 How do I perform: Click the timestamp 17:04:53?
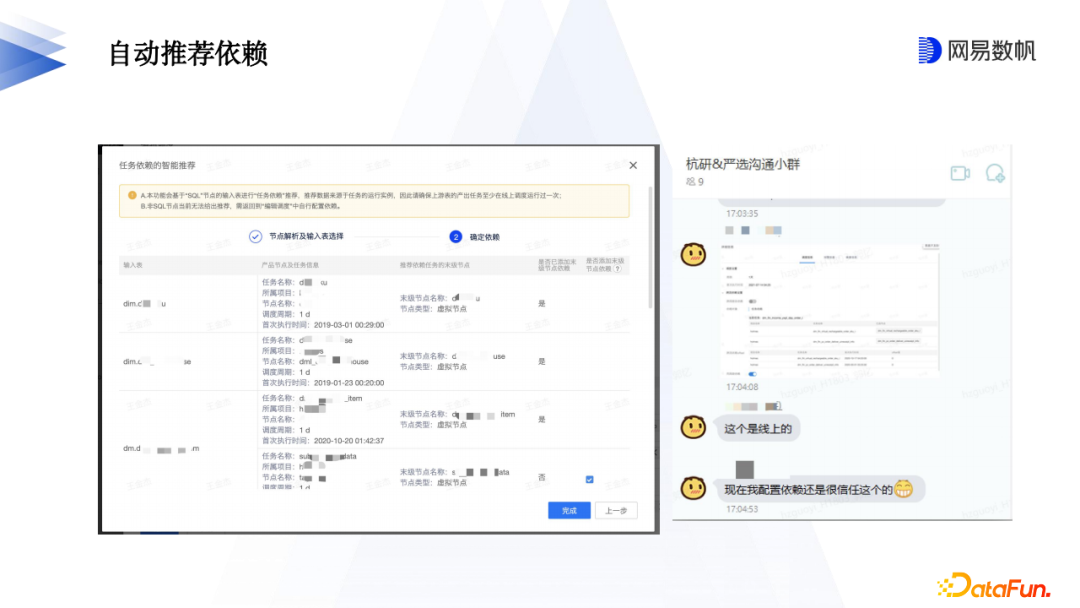[742, 510]
